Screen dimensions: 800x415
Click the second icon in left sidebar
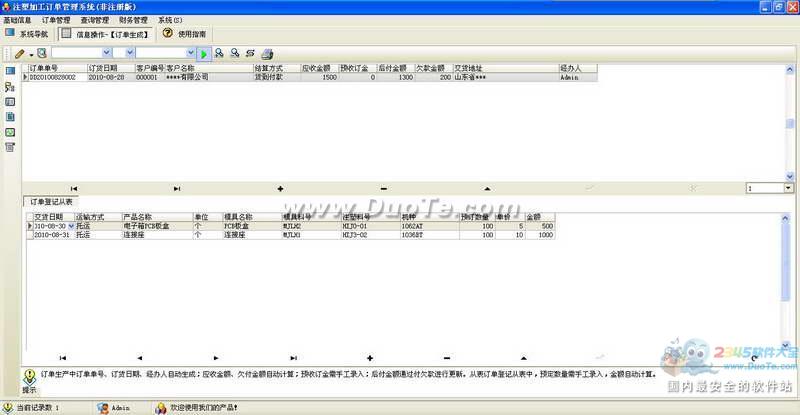(10, 87)
